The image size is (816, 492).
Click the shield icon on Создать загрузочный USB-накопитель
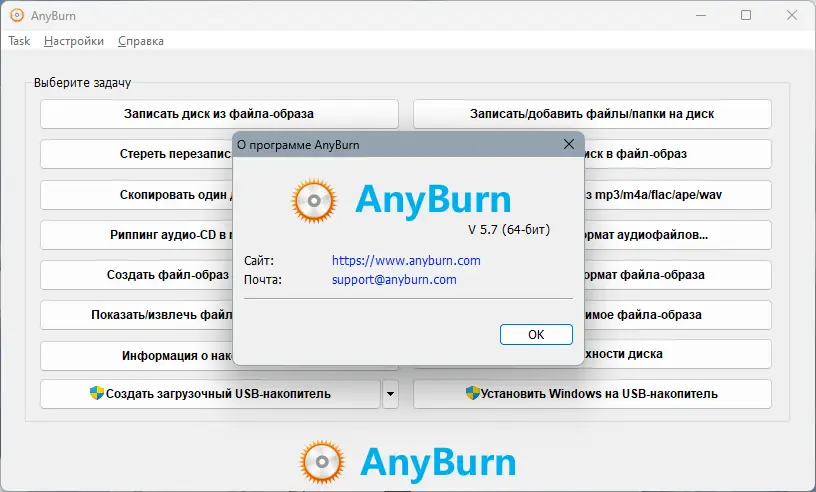[x=97, y=393]
